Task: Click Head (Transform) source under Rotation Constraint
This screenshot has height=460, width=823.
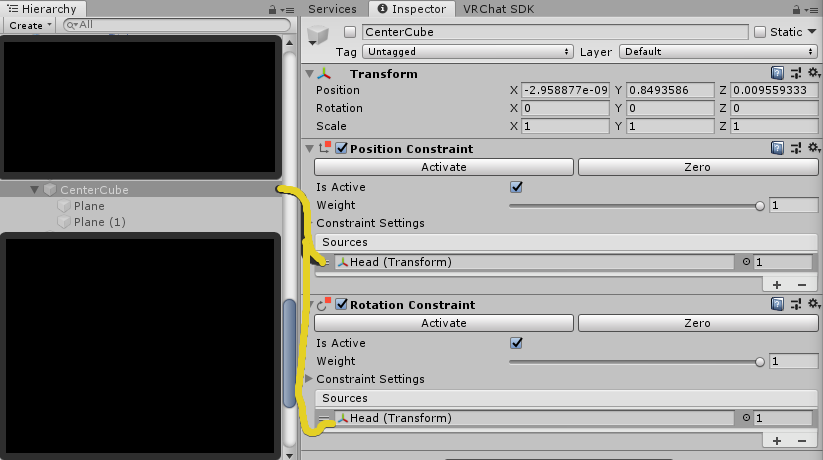Action: 534,418
